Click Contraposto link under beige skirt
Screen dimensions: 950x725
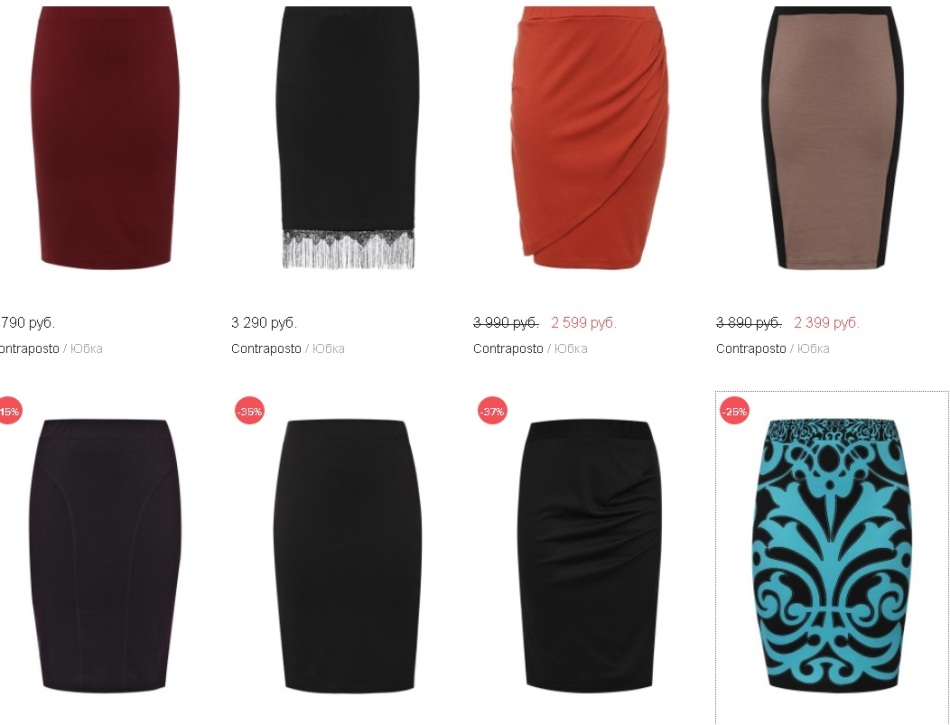[751, 349]
